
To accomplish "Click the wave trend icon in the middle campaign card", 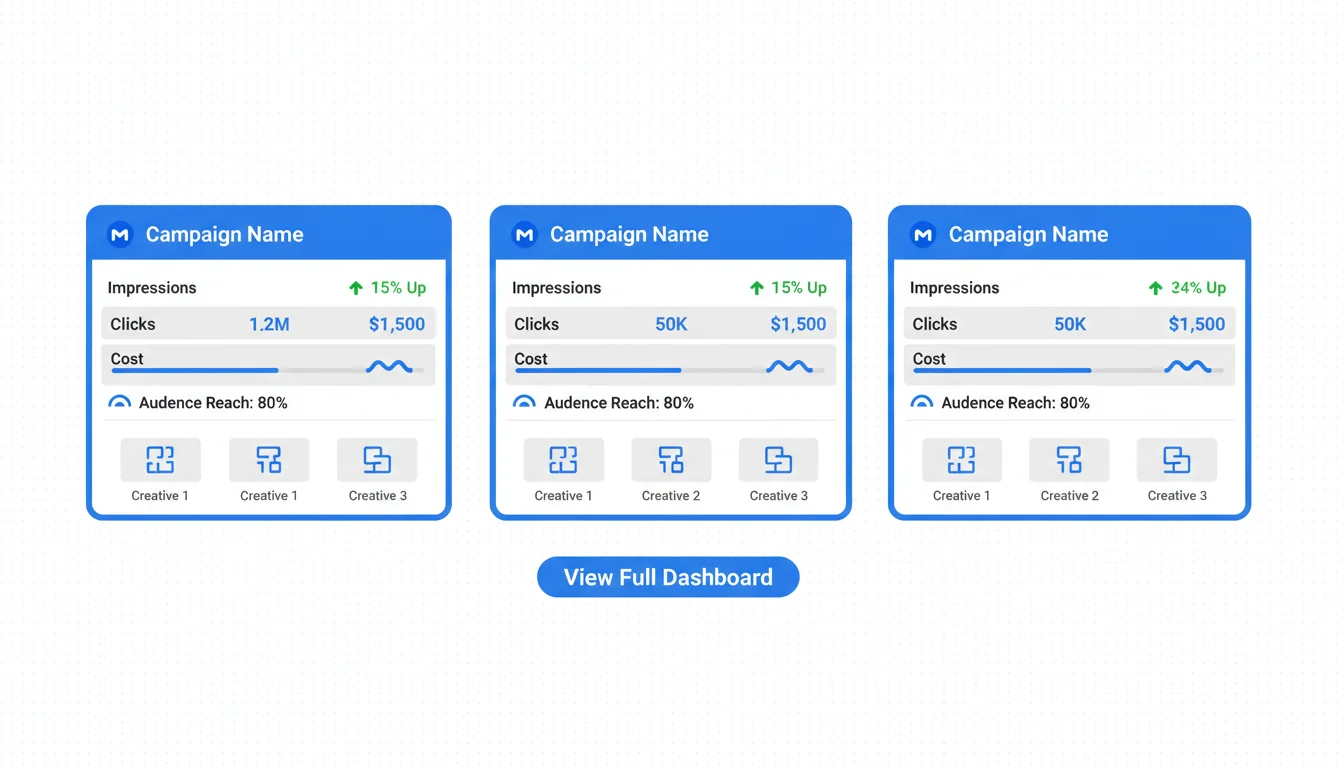I will [x=789, y=367].
